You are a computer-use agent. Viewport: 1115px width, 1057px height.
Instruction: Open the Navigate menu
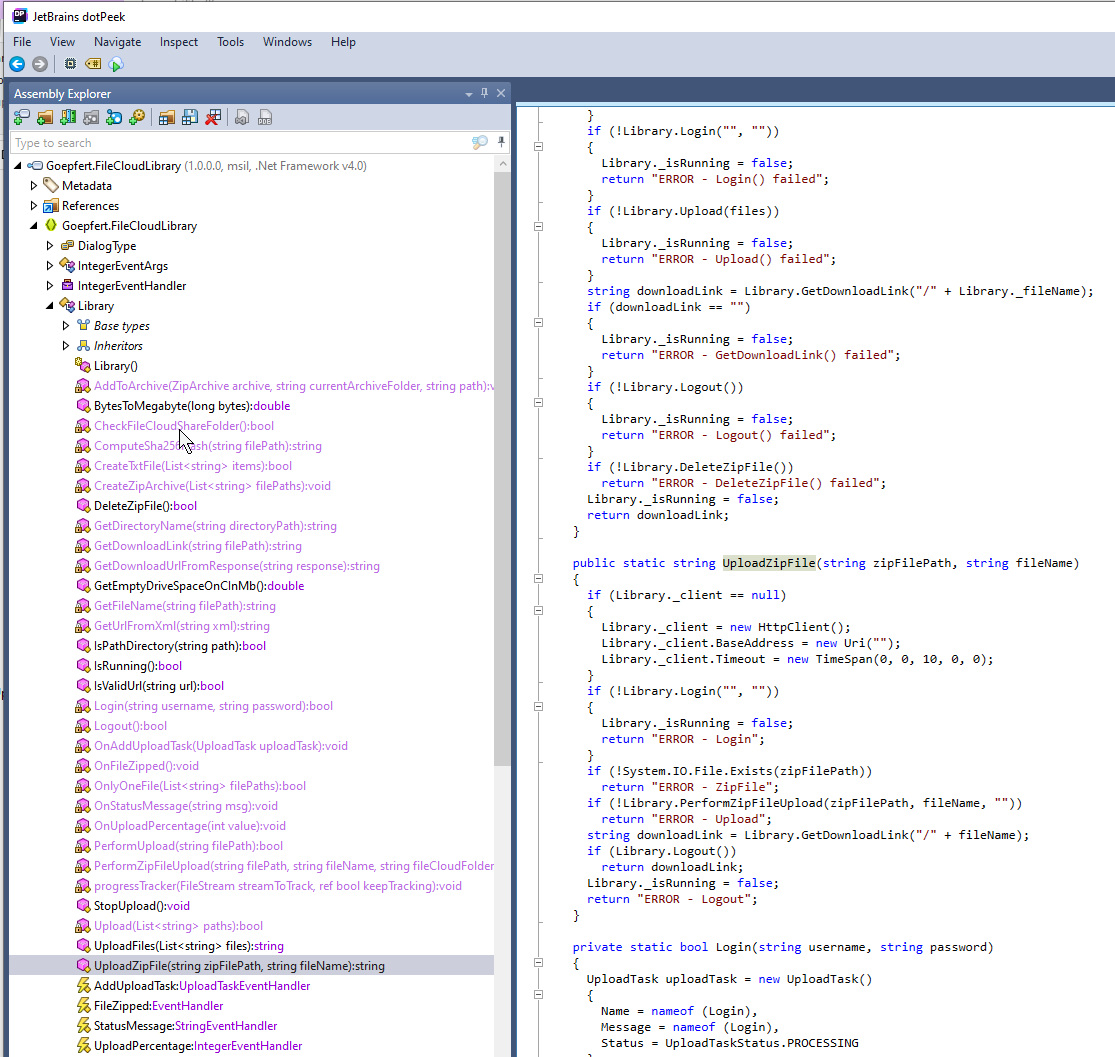117,42
